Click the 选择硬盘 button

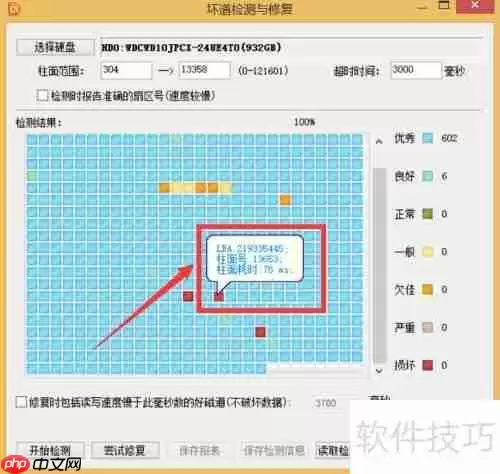pyautogui.click(x=55, y=47)
